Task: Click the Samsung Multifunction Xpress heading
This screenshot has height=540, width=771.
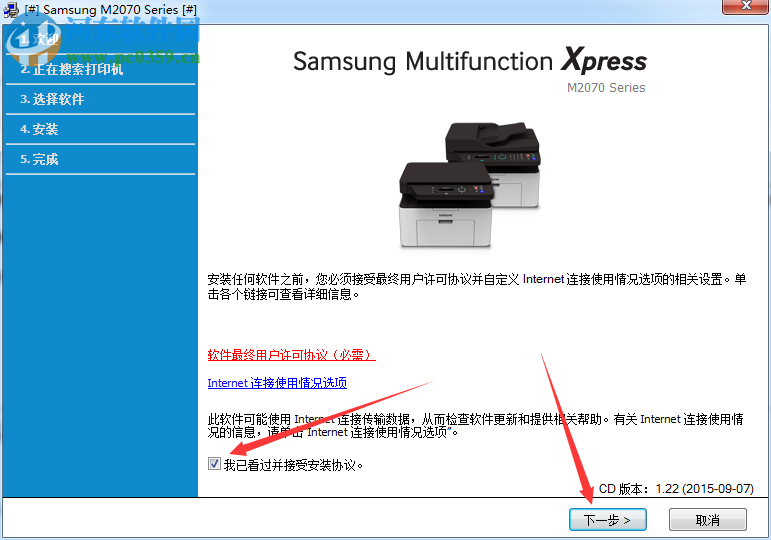Action: (470, 61)
